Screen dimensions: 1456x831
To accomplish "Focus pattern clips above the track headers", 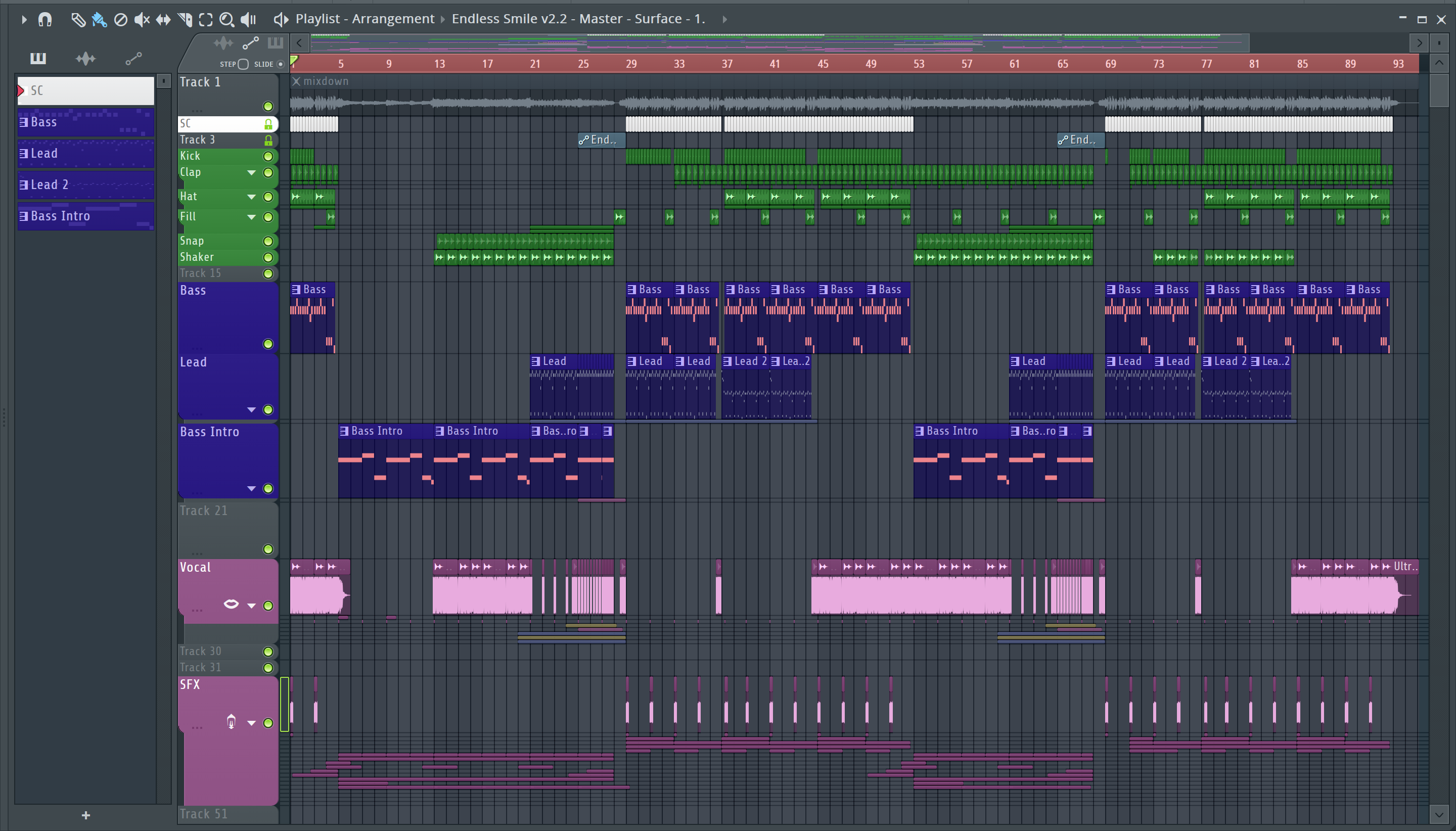I will (275, 43).
